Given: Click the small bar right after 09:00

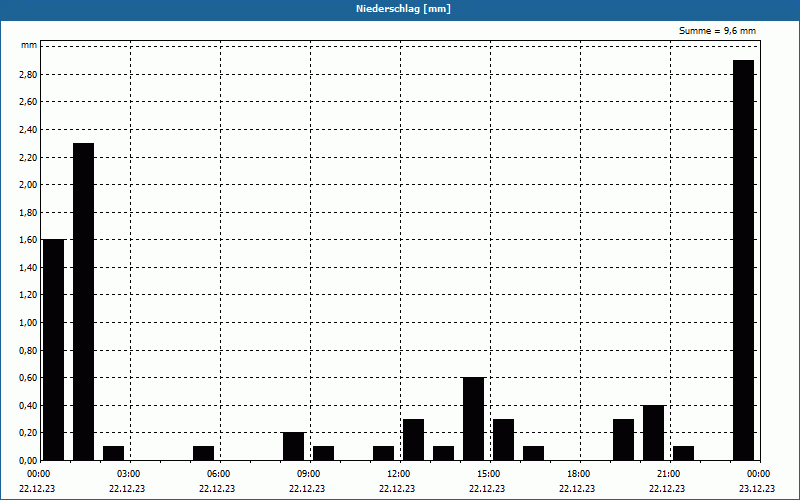Looking at the screenshot, I should [x=323, y=453].
